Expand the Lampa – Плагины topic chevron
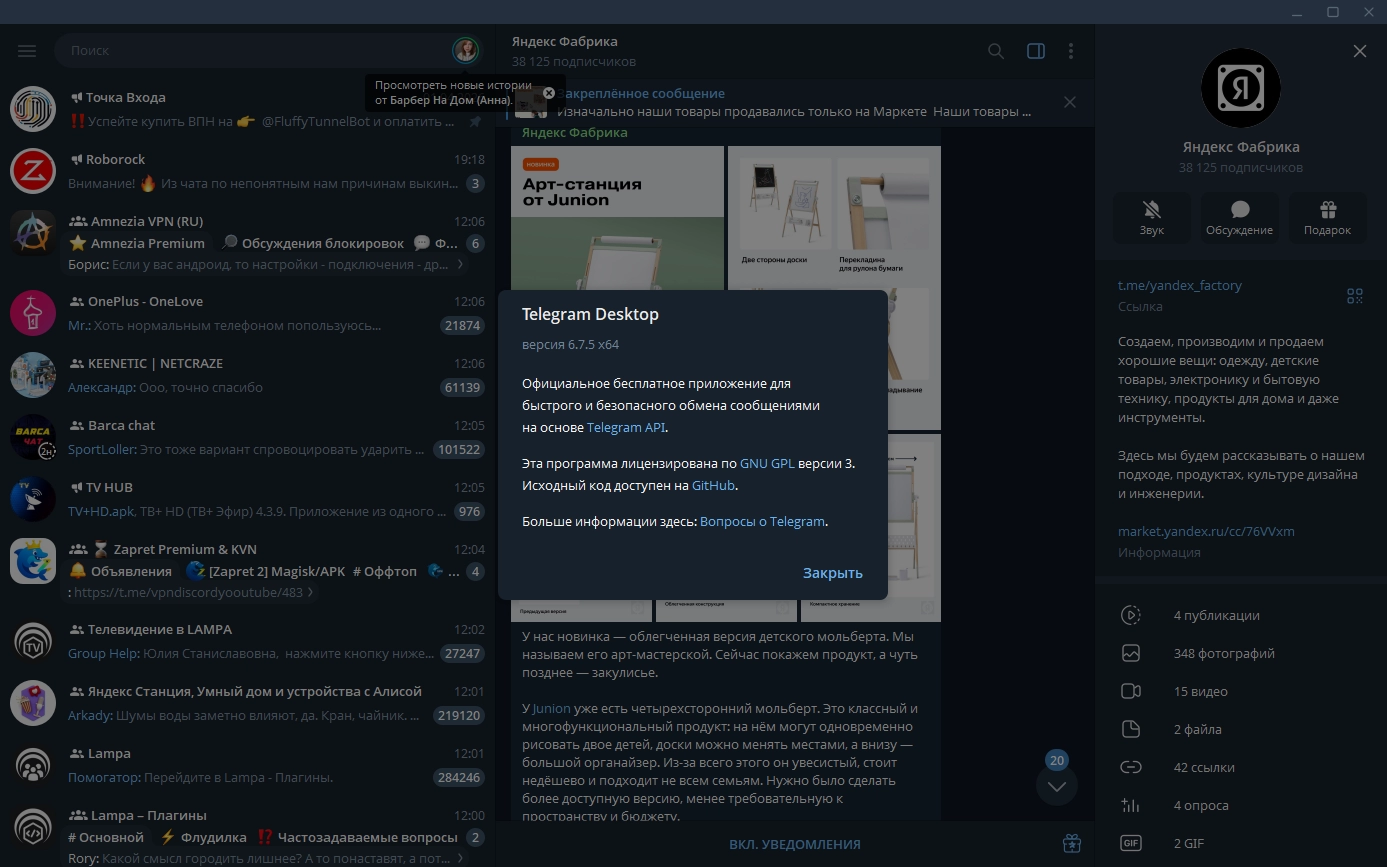 coord(460,859)
